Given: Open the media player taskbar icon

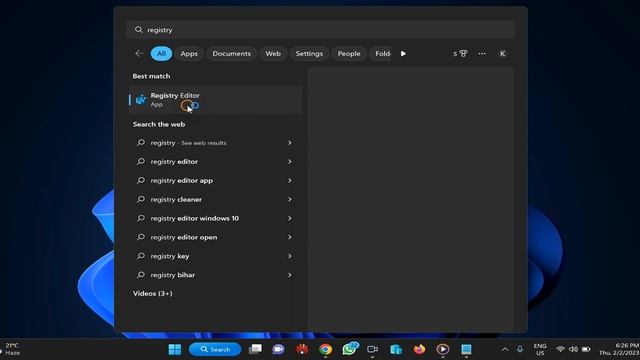Looking at the screenshot, I should 442,349.
